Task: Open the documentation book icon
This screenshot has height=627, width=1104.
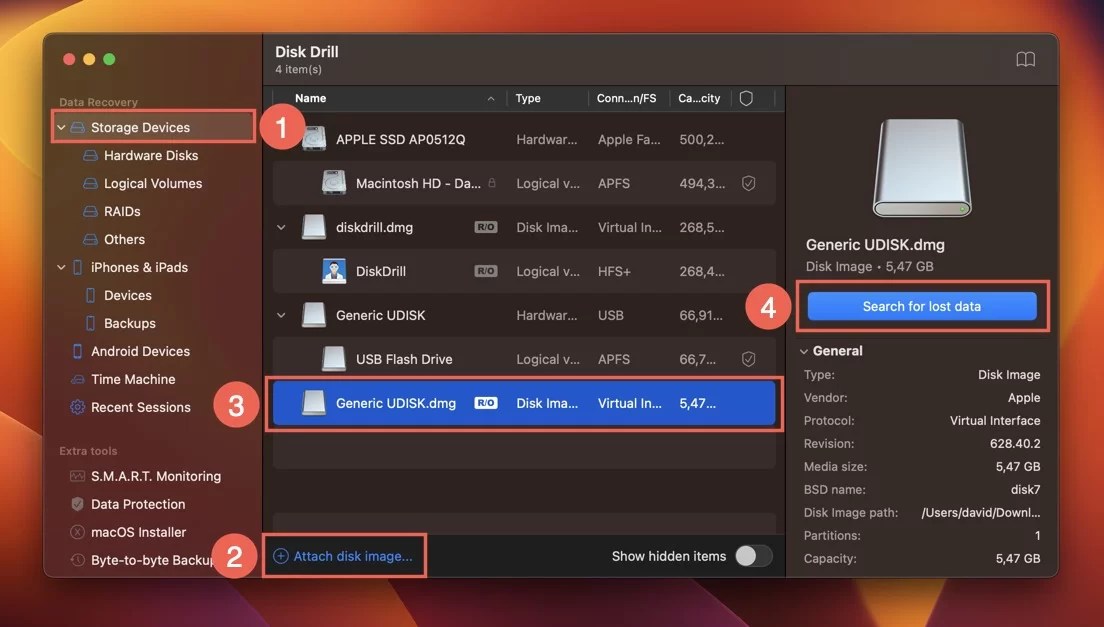Action: 1026,58
